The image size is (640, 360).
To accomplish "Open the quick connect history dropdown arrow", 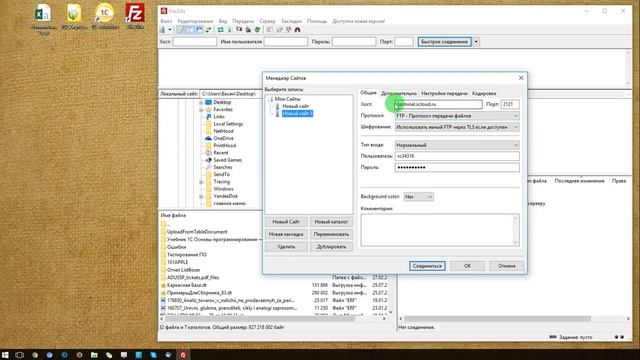I will (x=476, y=42).
